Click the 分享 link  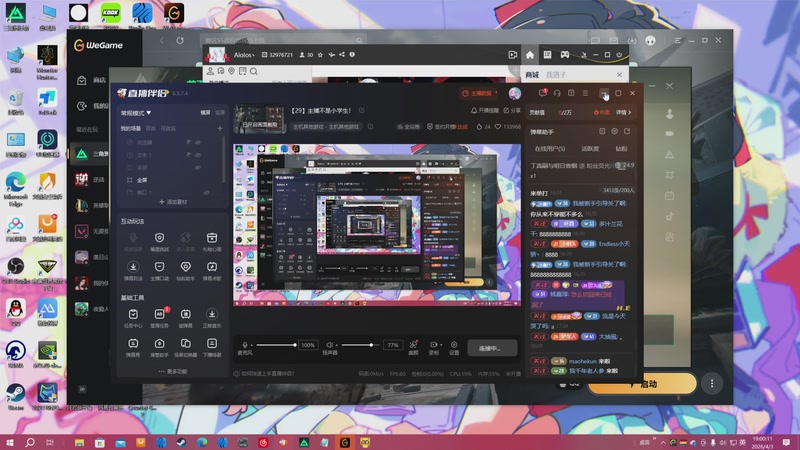[512, 110]
